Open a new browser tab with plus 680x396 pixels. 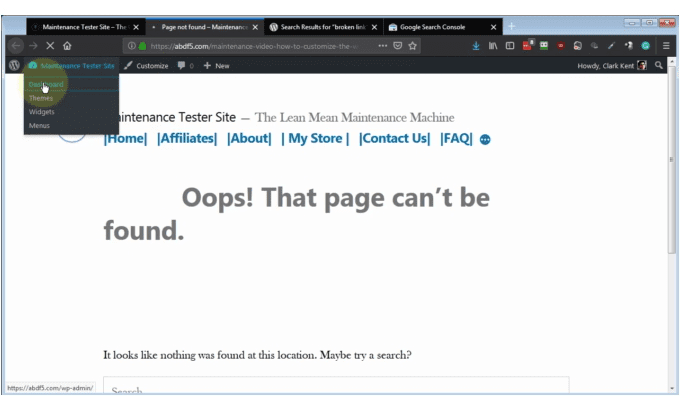click(x=512, y=27)
